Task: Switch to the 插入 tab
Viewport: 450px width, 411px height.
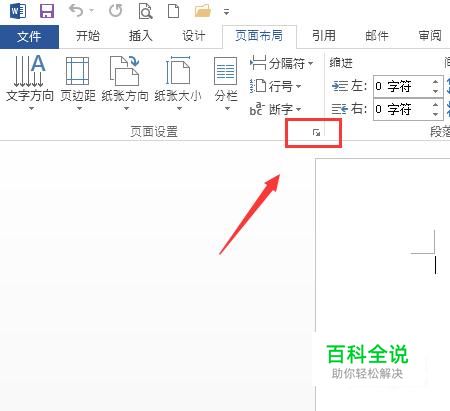Action: [x=141, y=36]
